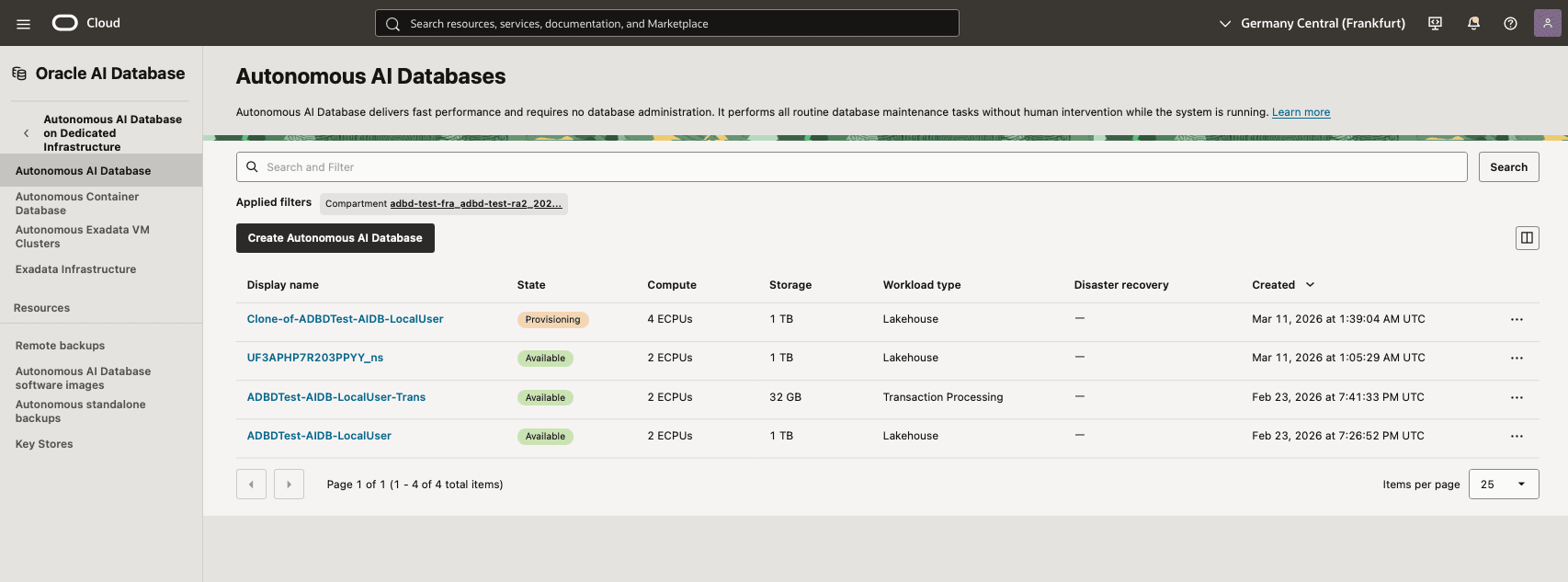Open Remote backups
The width and height of the screenshot is (1568, 582).
(60, 346)
